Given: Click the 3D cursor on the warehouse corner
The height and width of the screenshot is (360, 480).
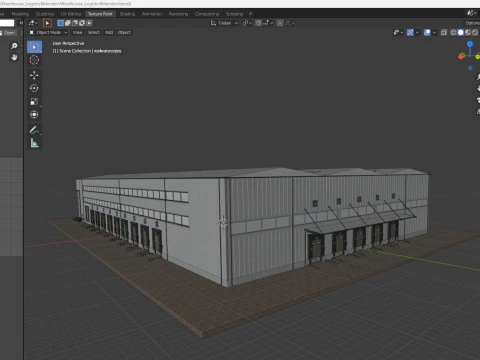Looking at the screenshot, I should click(223, 223).
